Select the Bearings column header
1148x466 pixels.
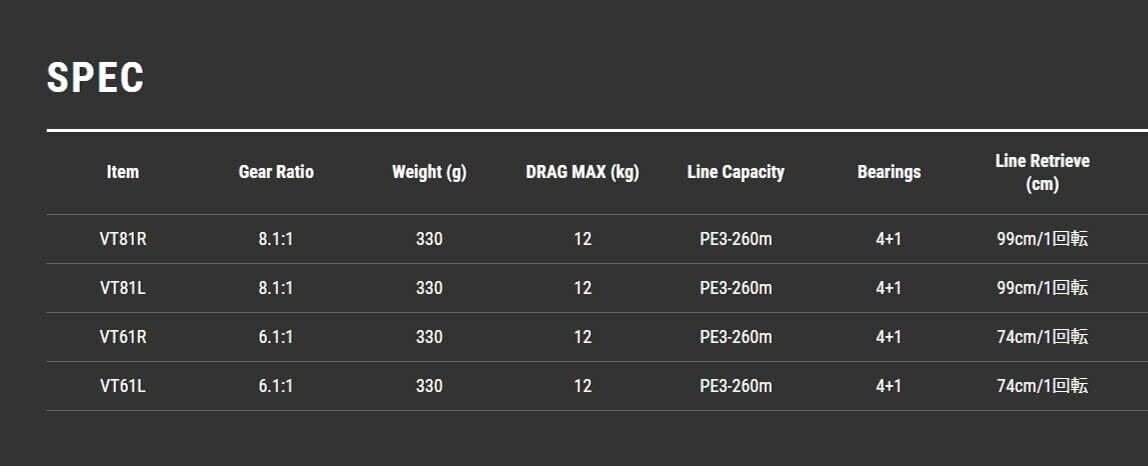[889, 172]
